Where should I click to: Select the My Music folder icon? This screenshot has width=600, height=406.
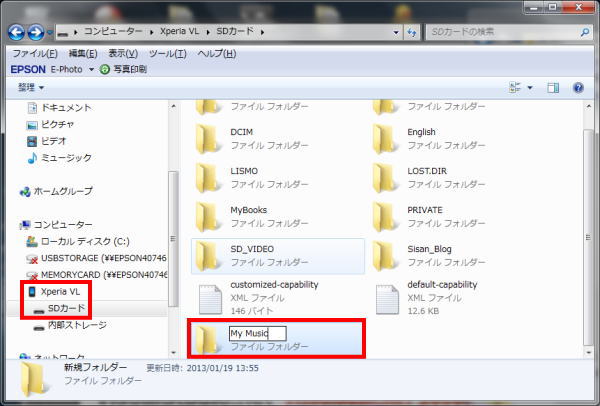[x=207, y=339]
